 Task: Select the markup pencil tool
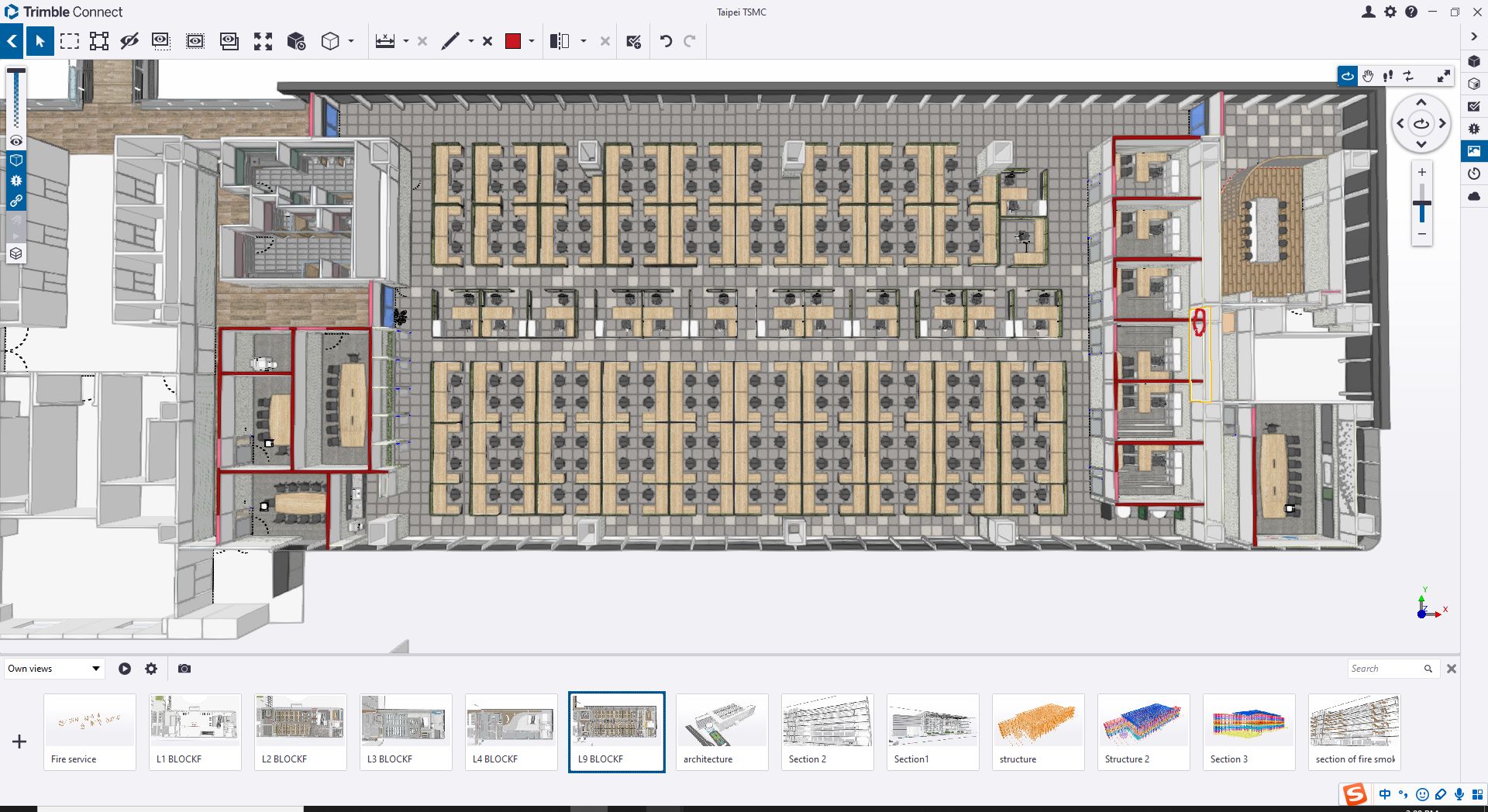click(450, 41)
